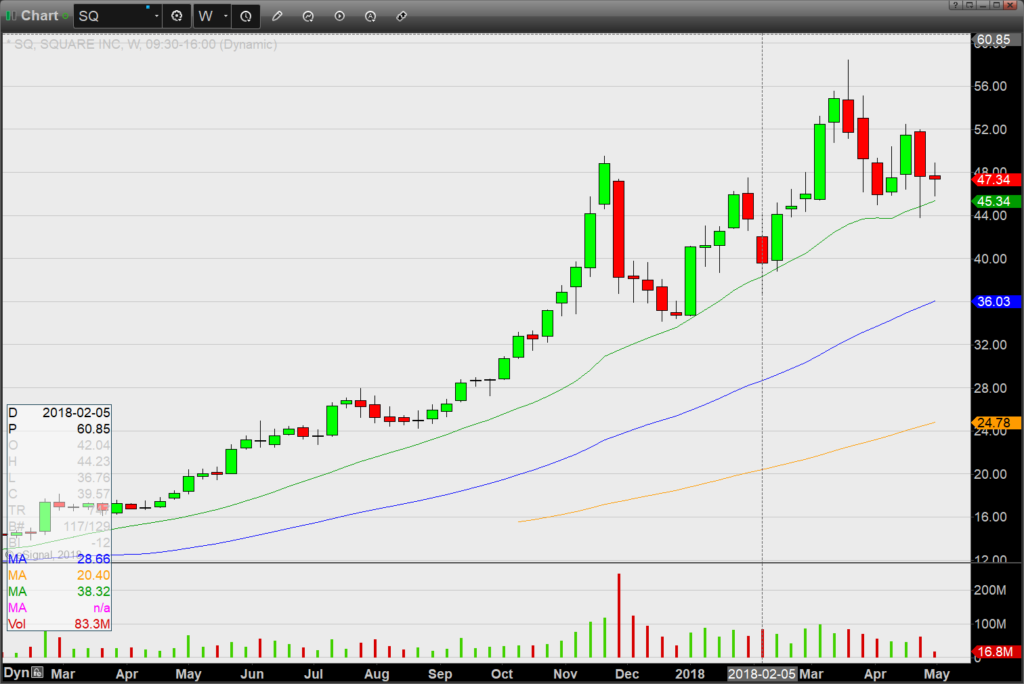Maximize the chart window
Viewport: 1024px width, 684px height.
pyautogui.click(x=996, y=5)
